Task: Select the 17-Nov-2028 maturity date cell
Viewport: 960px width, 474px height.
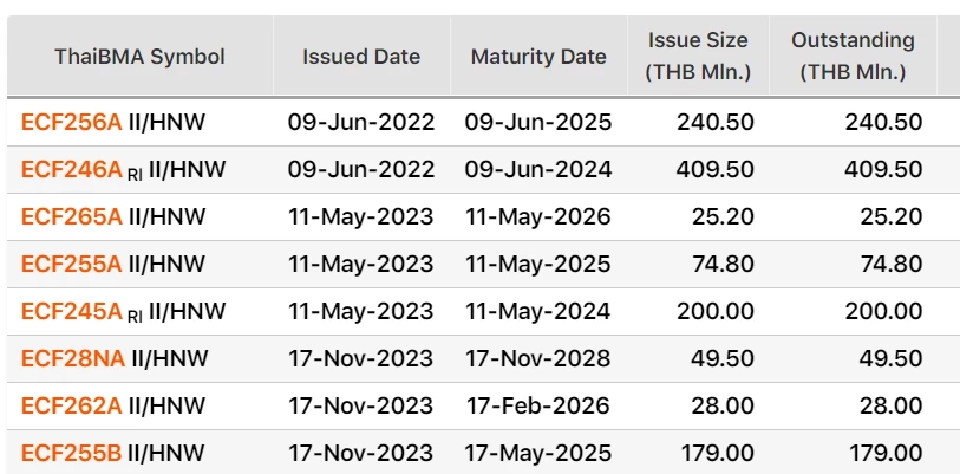Action: click(538, 358)
